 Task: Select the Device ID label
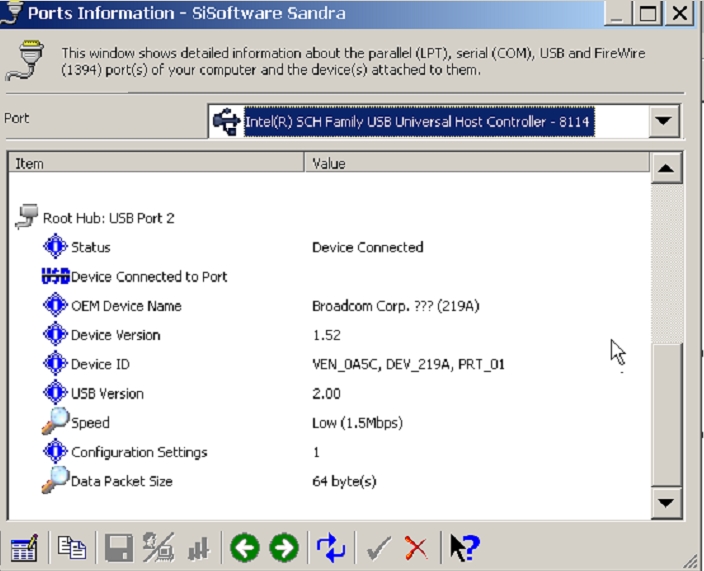point(100,364)
